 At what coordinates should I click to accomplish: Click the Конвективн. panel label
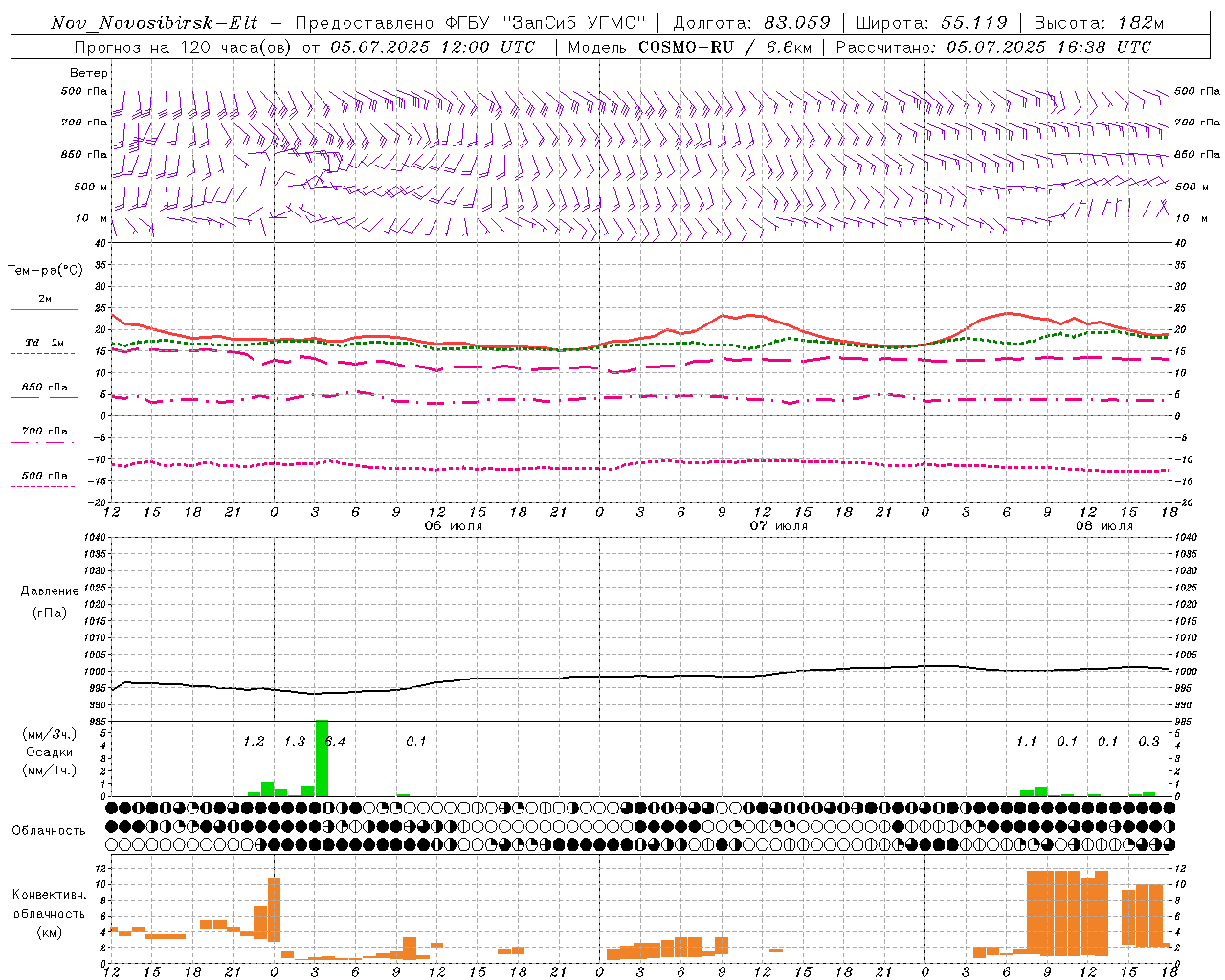pyautogui.click(x=50, y=895)
